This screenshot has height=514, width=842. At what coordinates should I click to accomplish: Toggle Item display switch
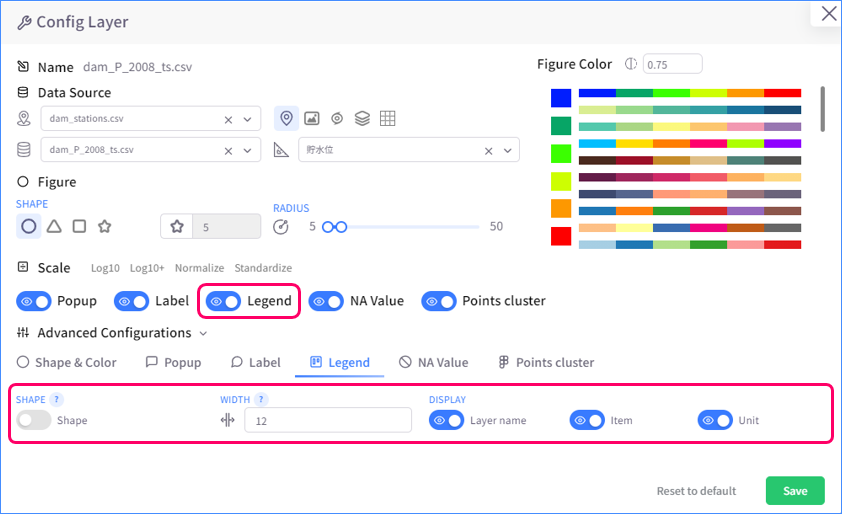coord(587,420)
